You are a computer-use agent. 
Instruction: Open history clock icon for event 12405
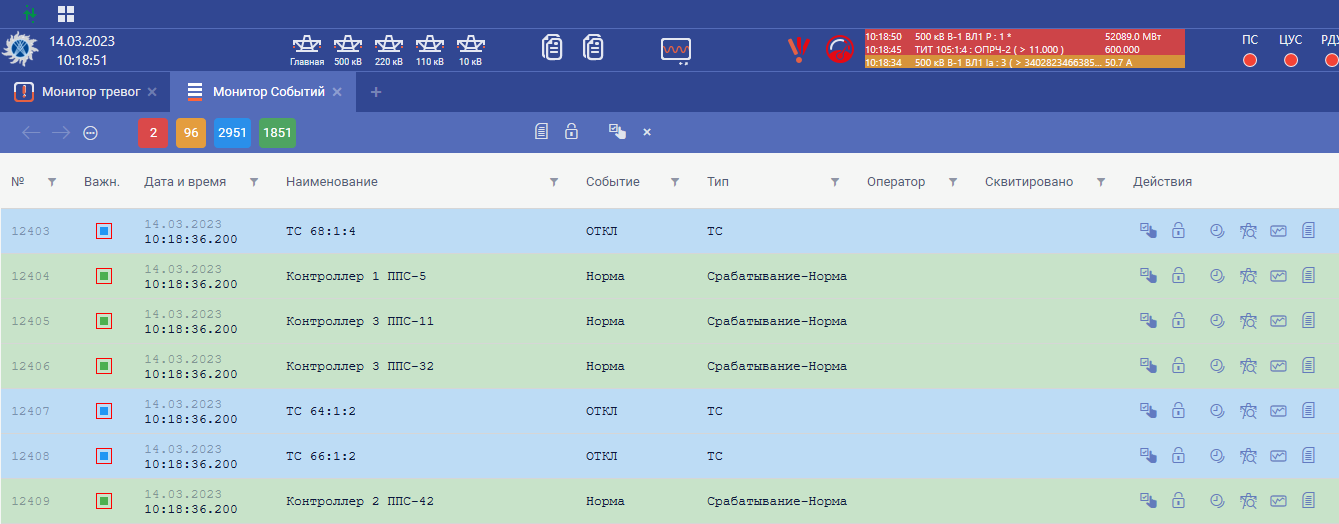pyautogui.click(x=1217, y=321)
